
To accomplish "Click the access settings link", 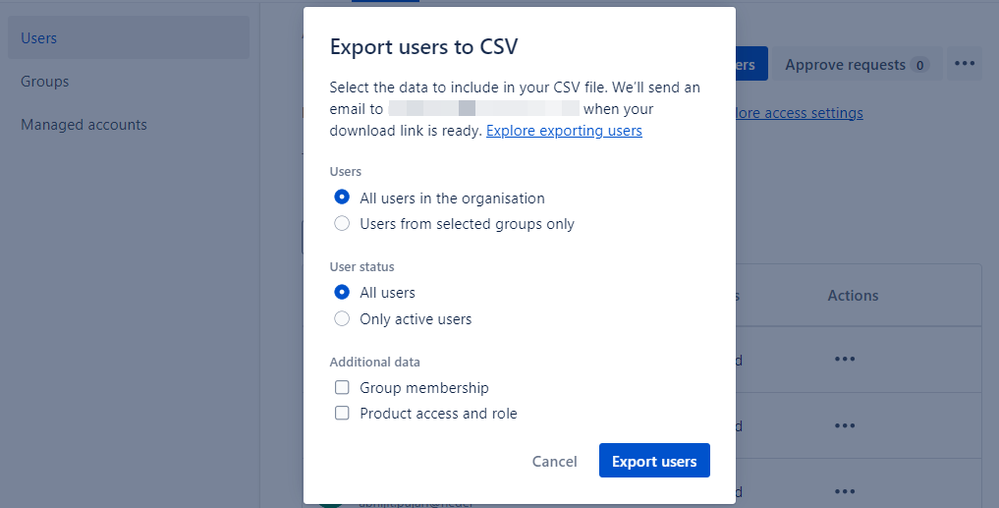I will 800,113.
